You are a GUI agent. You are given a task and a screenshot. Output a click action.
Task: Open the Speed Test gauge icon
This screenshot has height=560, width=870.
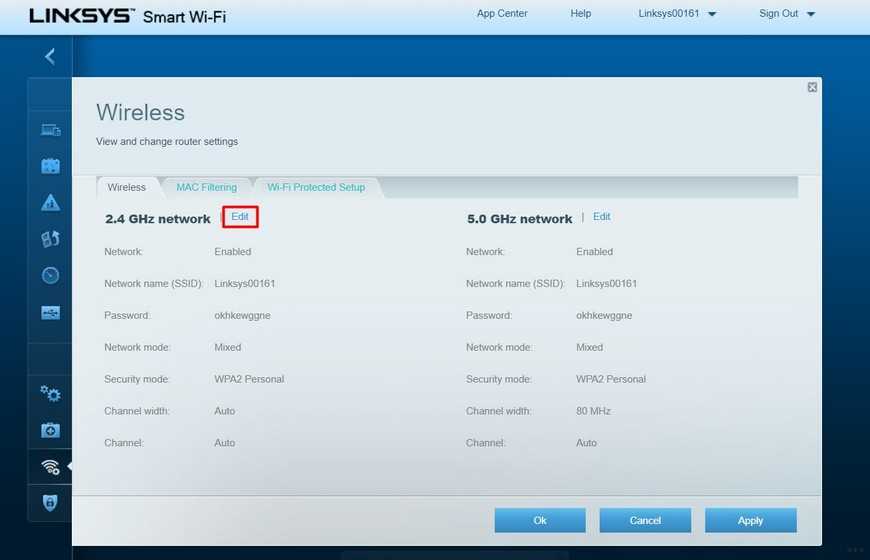50,275
